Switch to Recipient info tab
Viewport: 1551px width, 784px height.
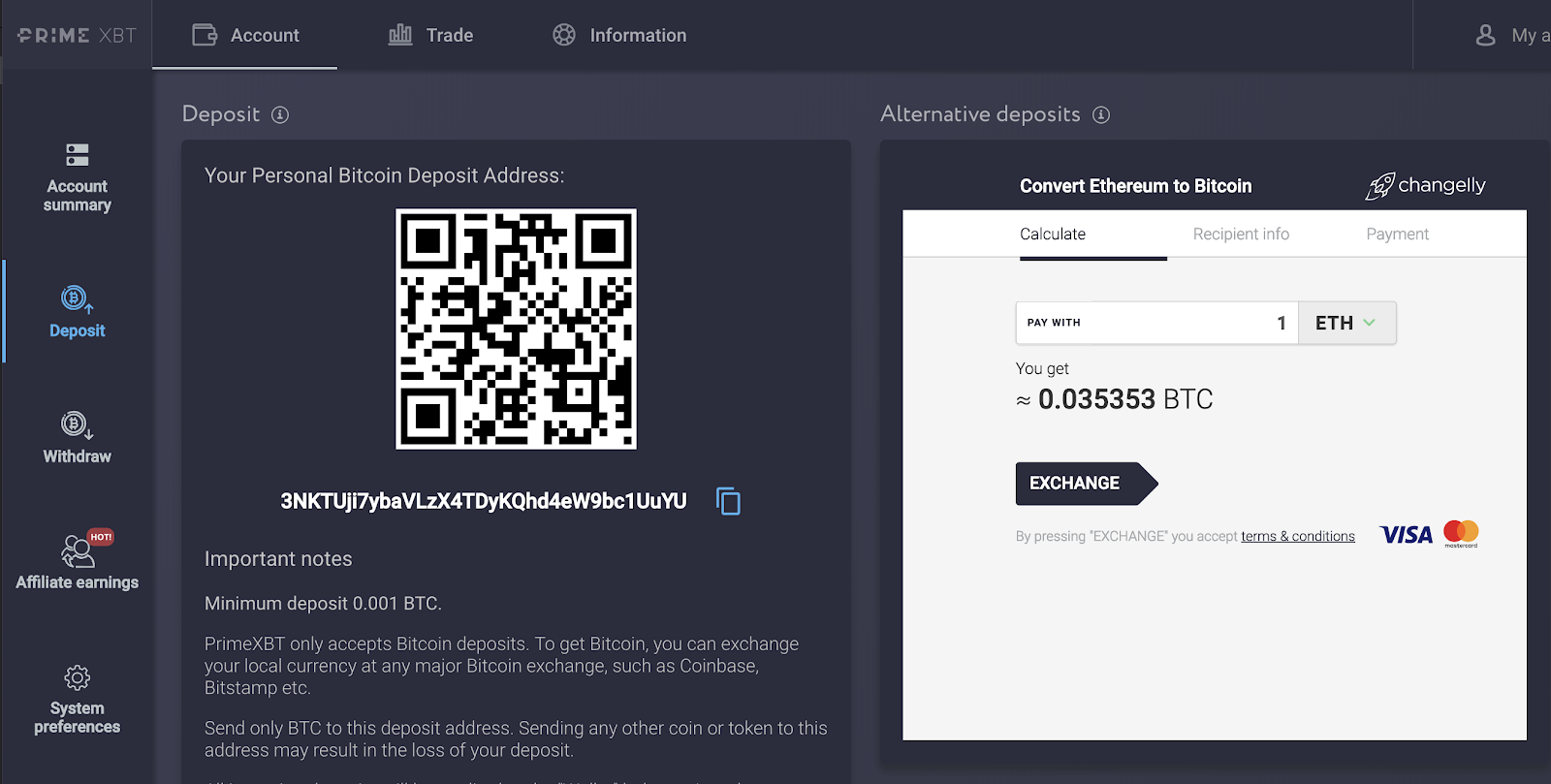[x=1241, y=235]
